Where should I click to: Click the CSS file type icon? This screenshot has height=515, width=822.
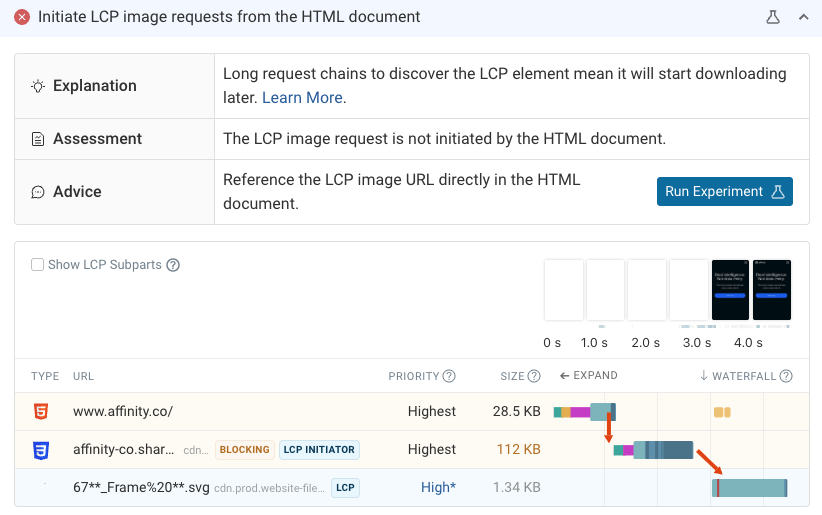pos(41,450)
